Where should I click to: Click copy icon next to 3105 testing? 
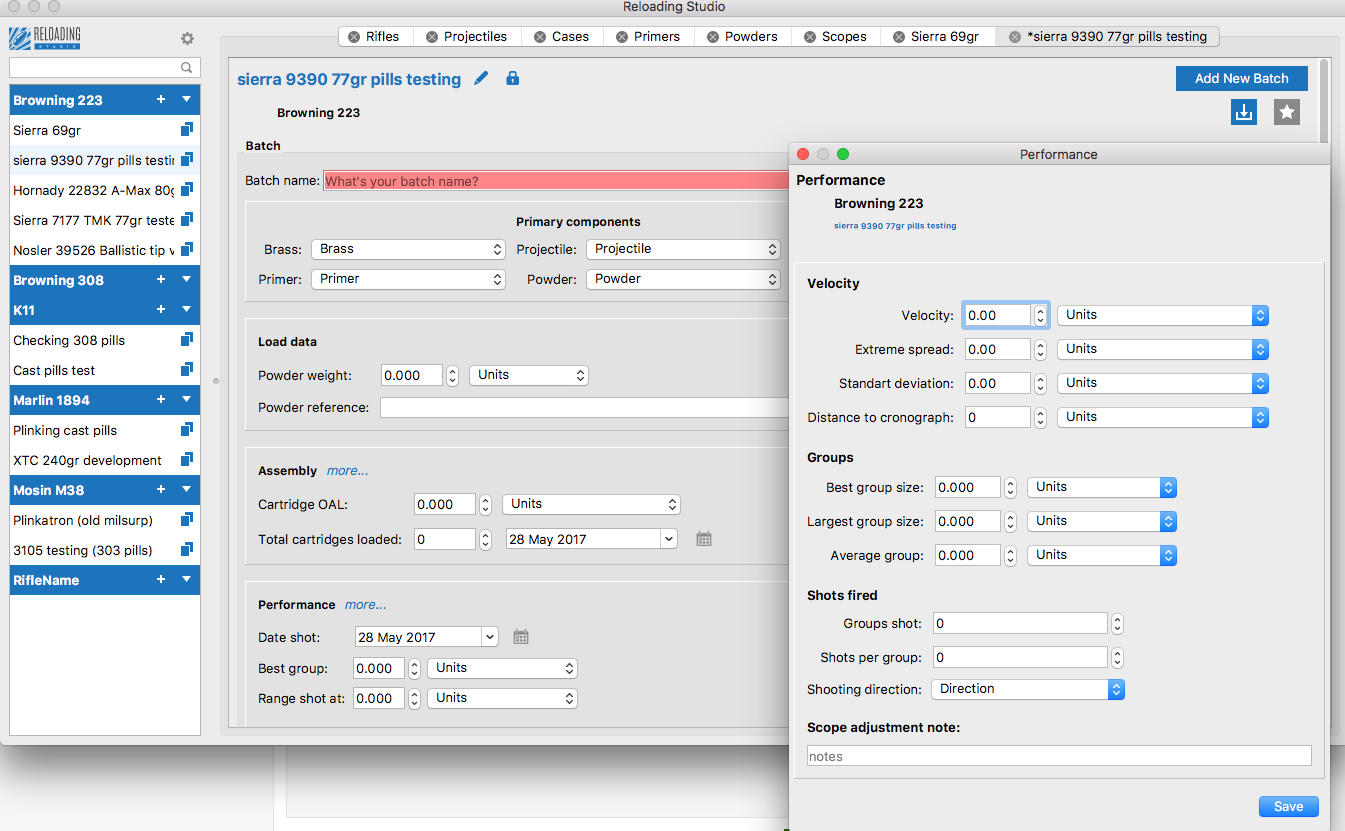point(186,550)
